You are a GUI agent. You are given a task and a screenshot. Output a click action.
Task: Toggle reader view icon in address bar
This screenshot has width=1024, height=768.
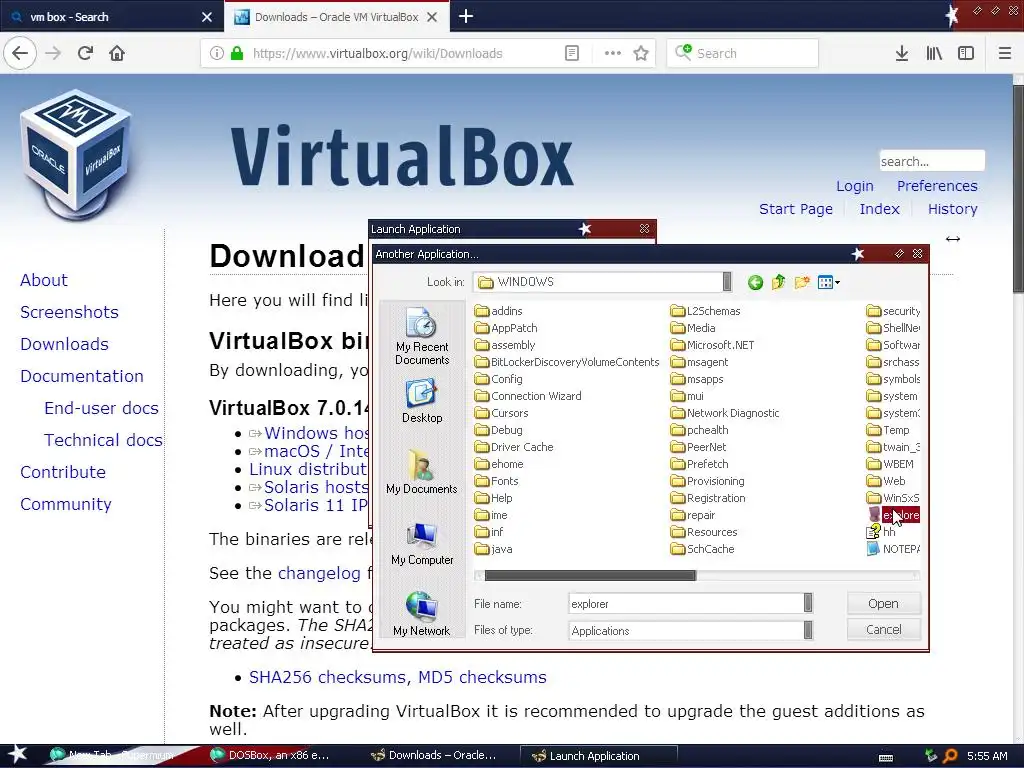571,53
